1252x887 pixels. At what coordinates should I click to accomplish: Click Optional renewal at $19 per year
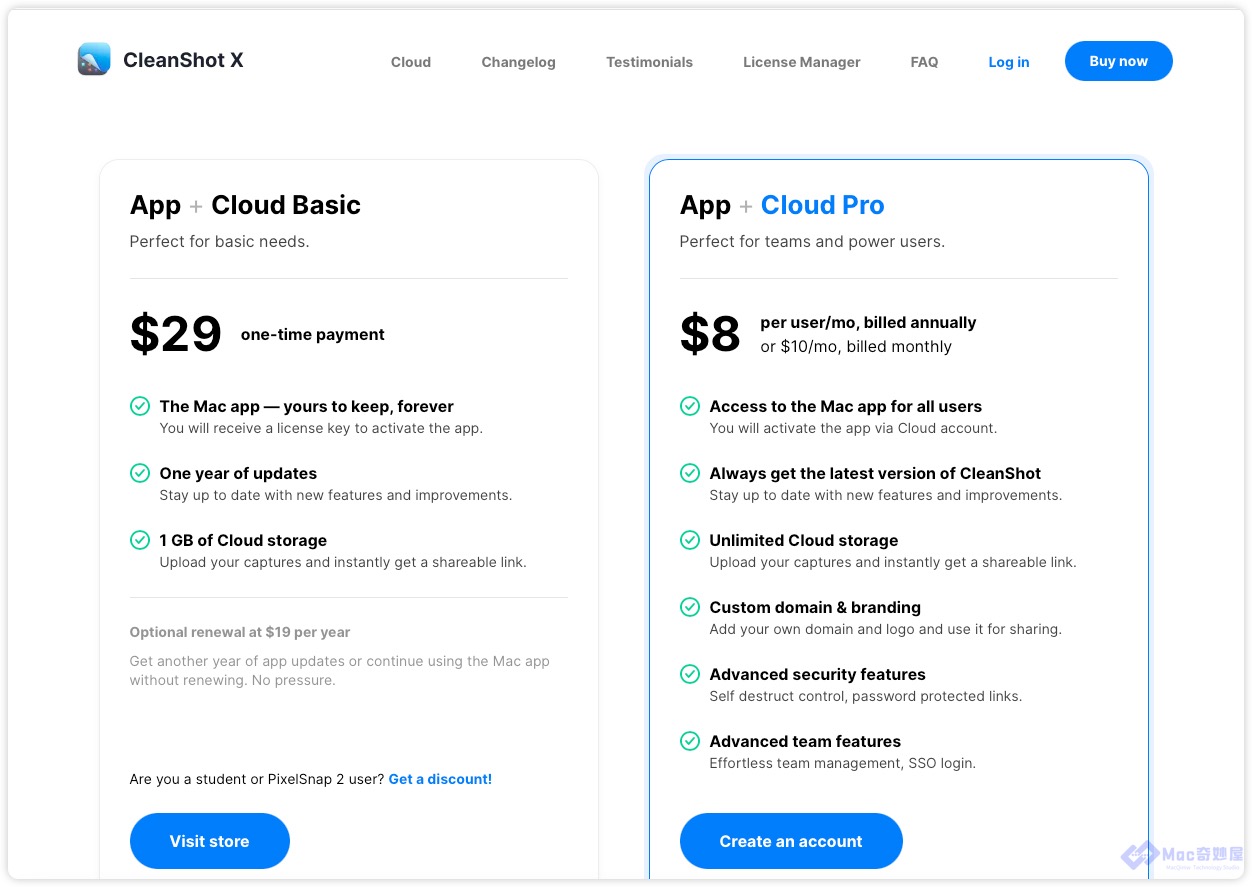click(240, 632)
